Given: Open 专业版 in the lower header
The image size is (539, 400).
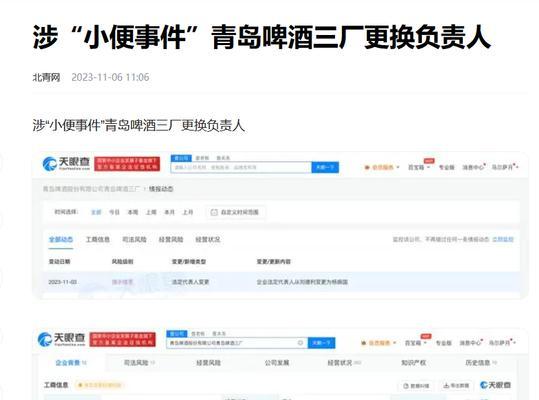Looking at the screenshot, I should point(443,343).
